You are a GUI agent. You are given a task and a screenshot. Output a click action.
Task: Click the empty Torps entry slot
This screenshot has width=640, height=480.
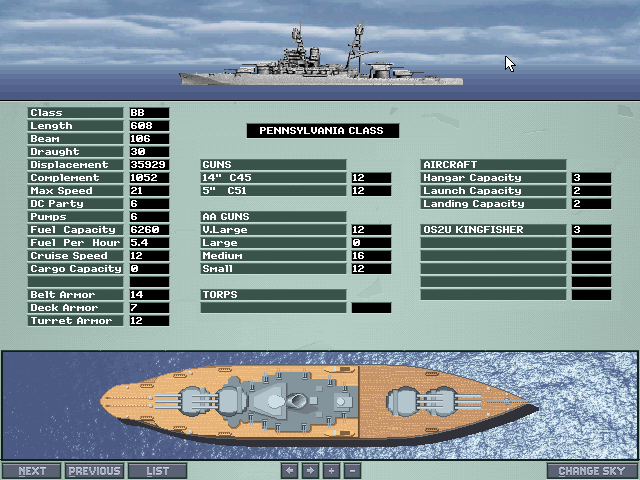[x=273, y=308]
